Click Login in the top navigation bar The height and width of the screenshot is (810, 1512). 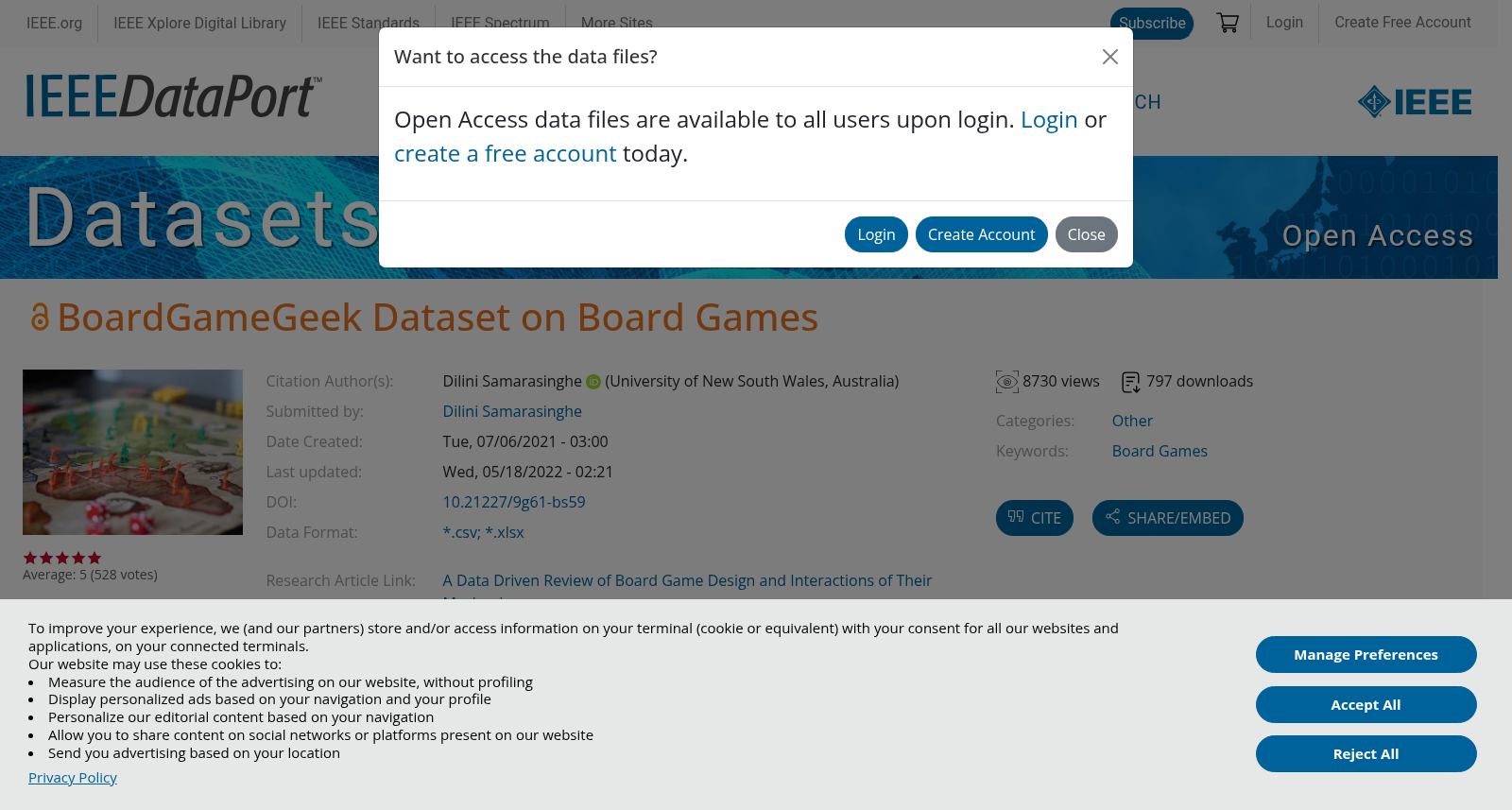coord(1284,23)
